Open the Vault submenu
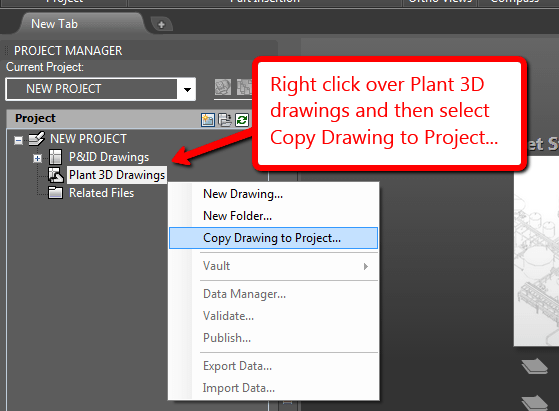559x411 pixels. pyautogui.click(x=273, y=266)
